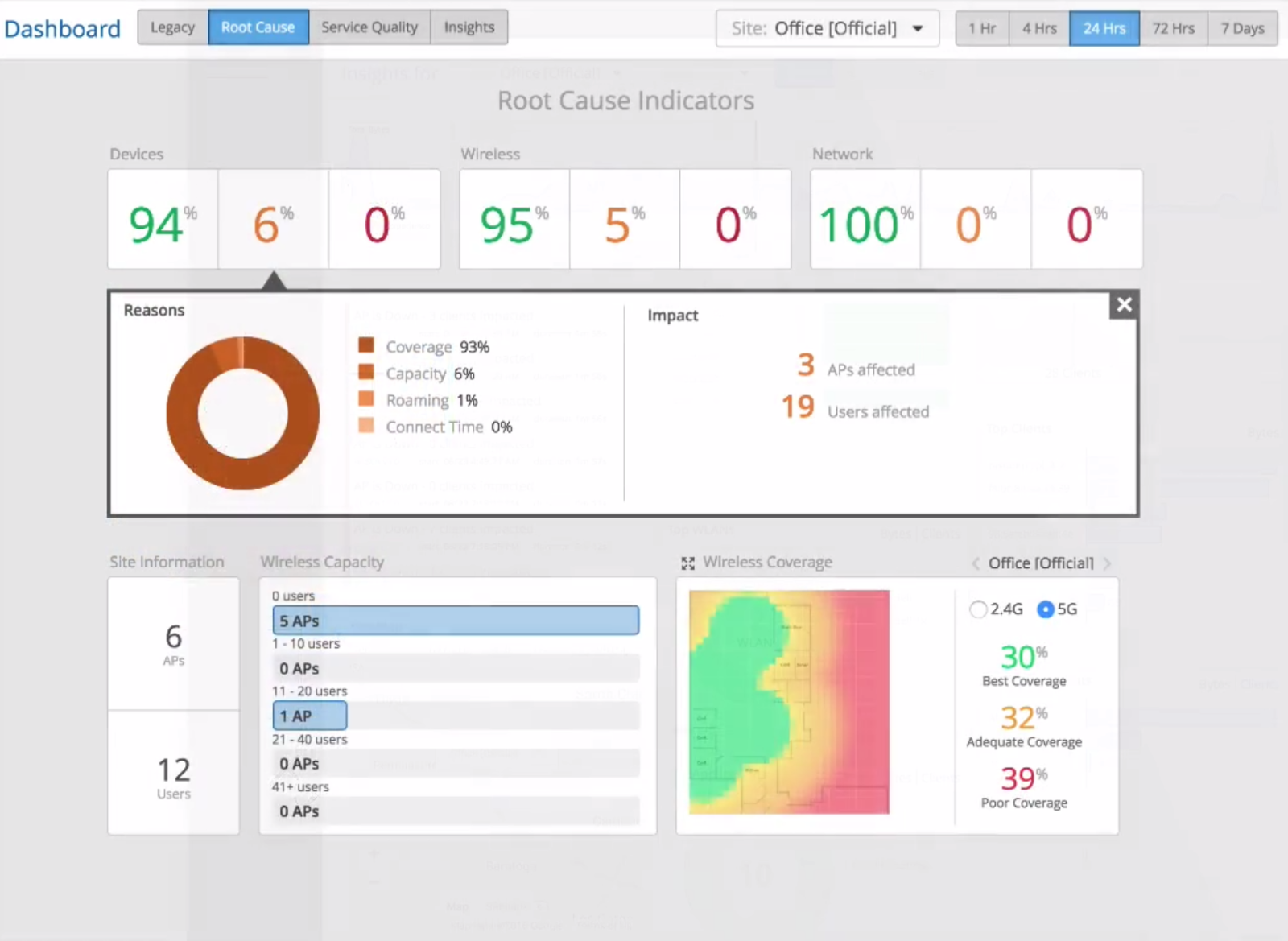
Task: Click the wireless coverage heatmap image
Action: tap(789, 702)
